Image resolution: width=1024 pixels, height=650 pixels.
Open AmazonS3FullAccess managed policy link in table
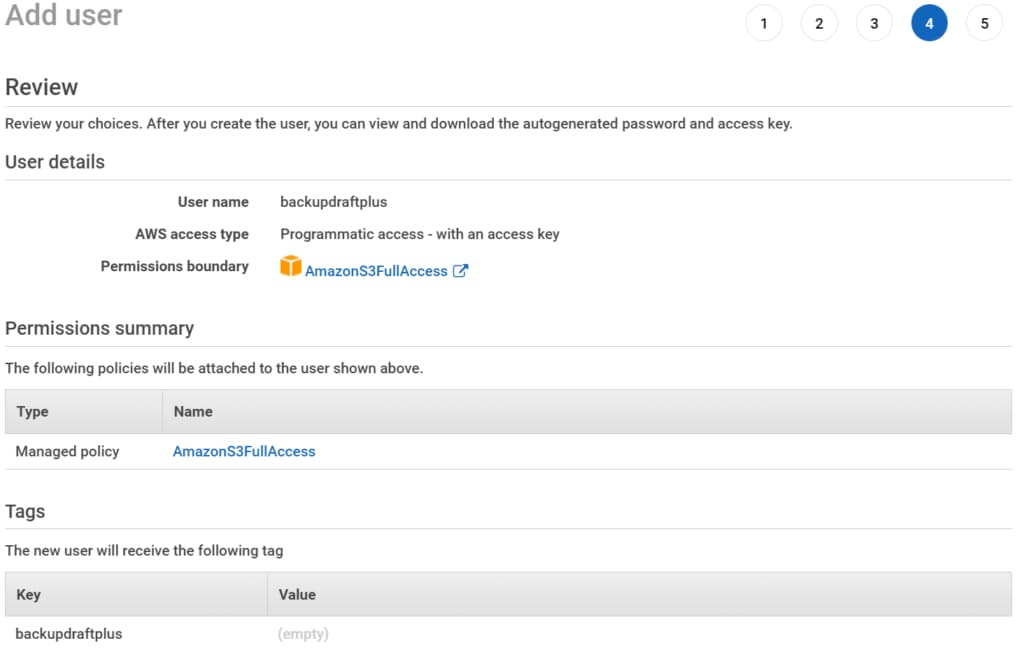point(244,451)
